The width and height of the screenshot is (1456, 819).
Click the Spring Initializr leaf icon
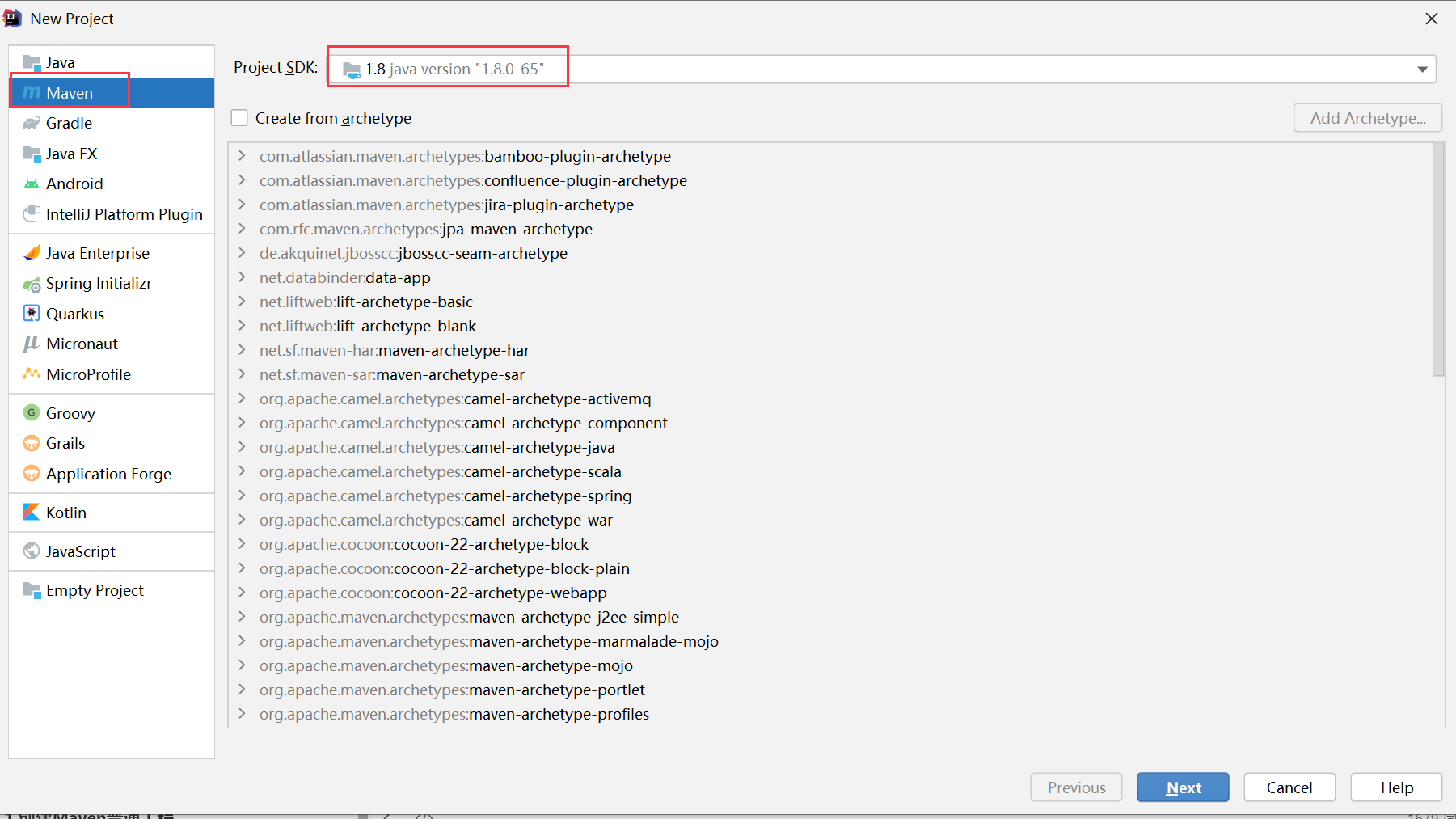coord(32,284)
